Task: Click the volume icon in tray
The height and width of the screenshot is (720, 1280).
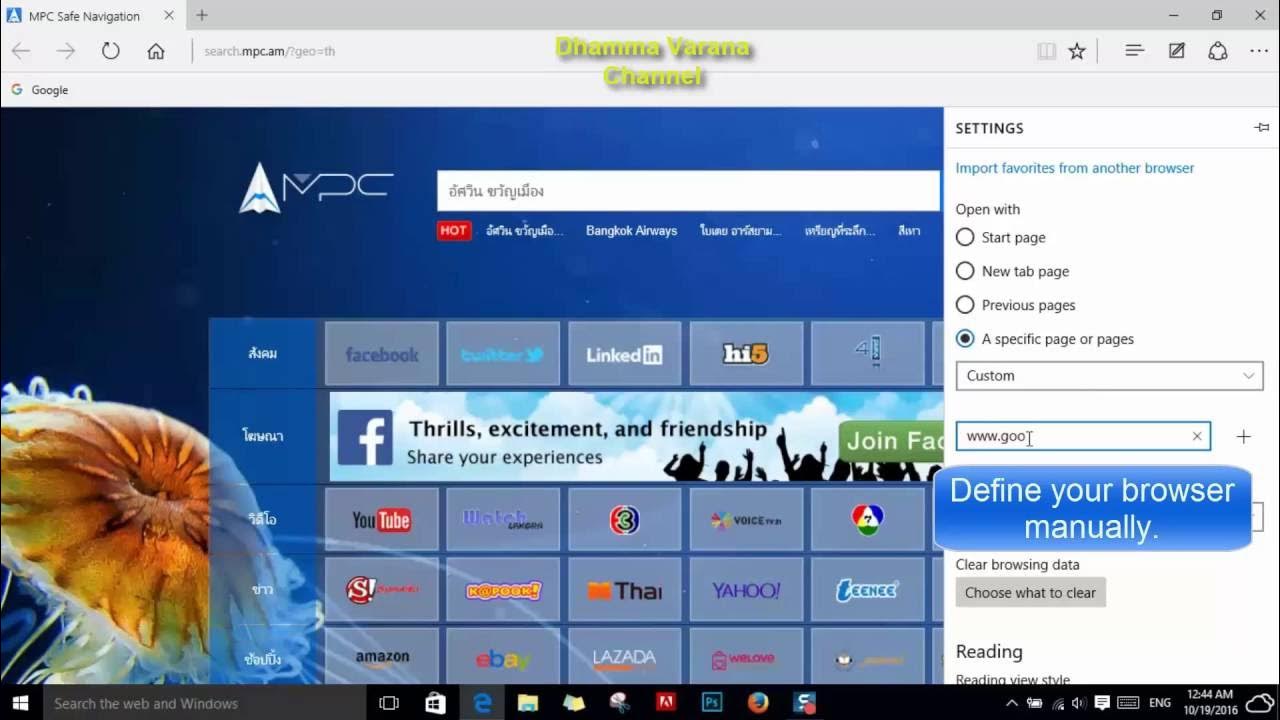Action: pos(1079,703)
